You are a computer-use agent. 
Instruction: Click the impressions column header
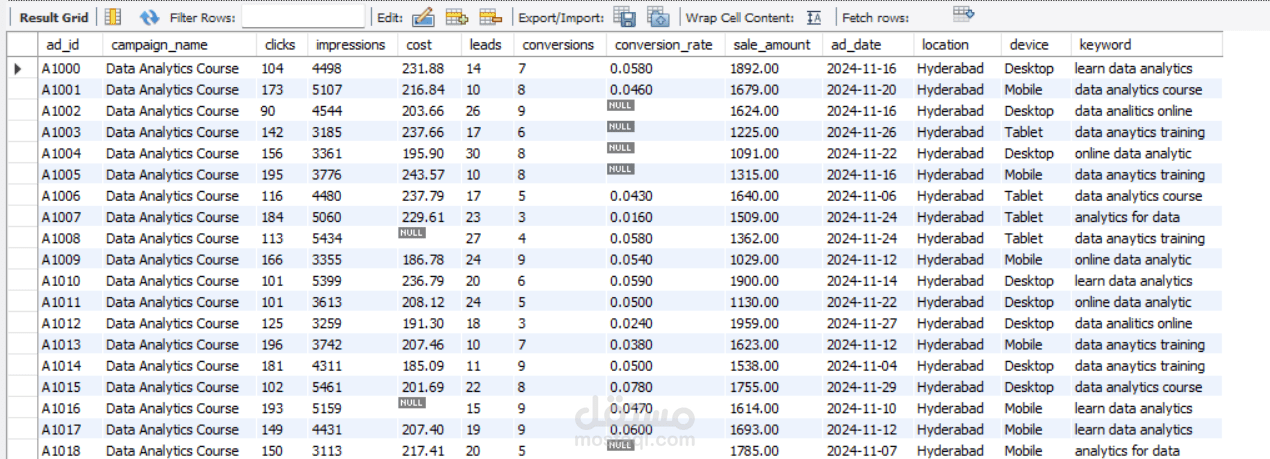(350, 44)
